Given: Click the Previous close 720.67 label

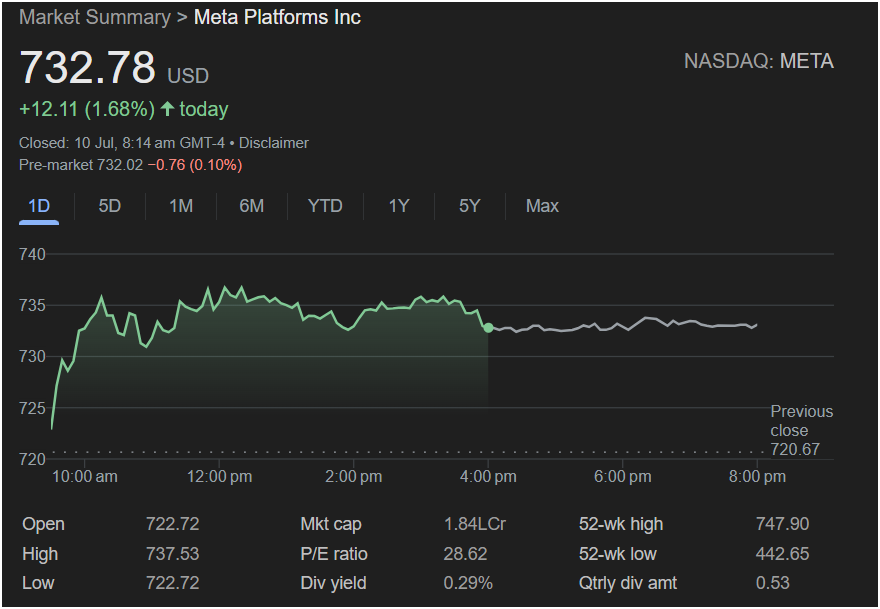Looking at the screenshot, I should pos(801,431).
